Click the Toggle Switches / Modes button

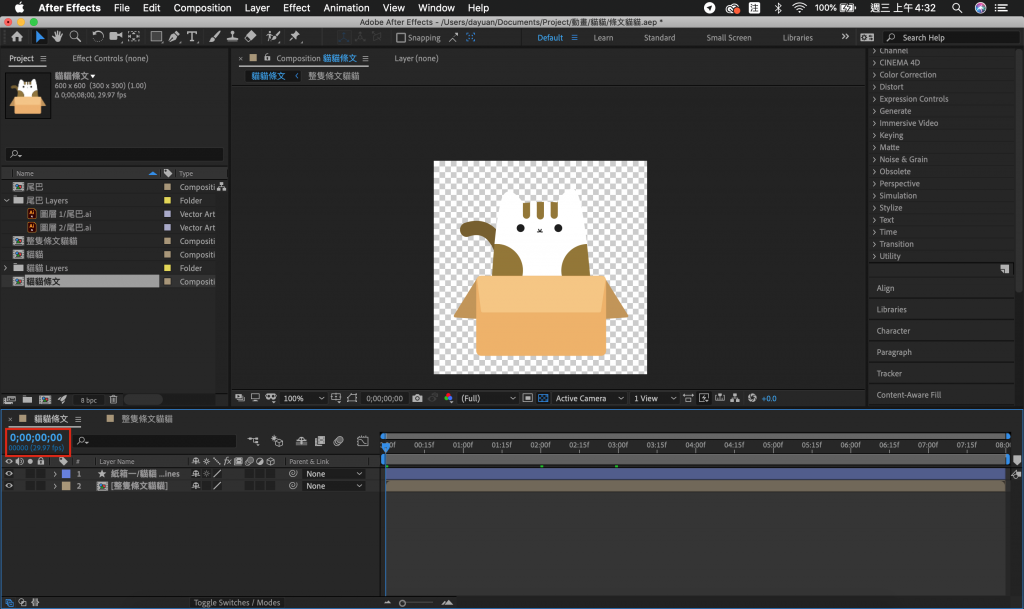pos(237,602)
